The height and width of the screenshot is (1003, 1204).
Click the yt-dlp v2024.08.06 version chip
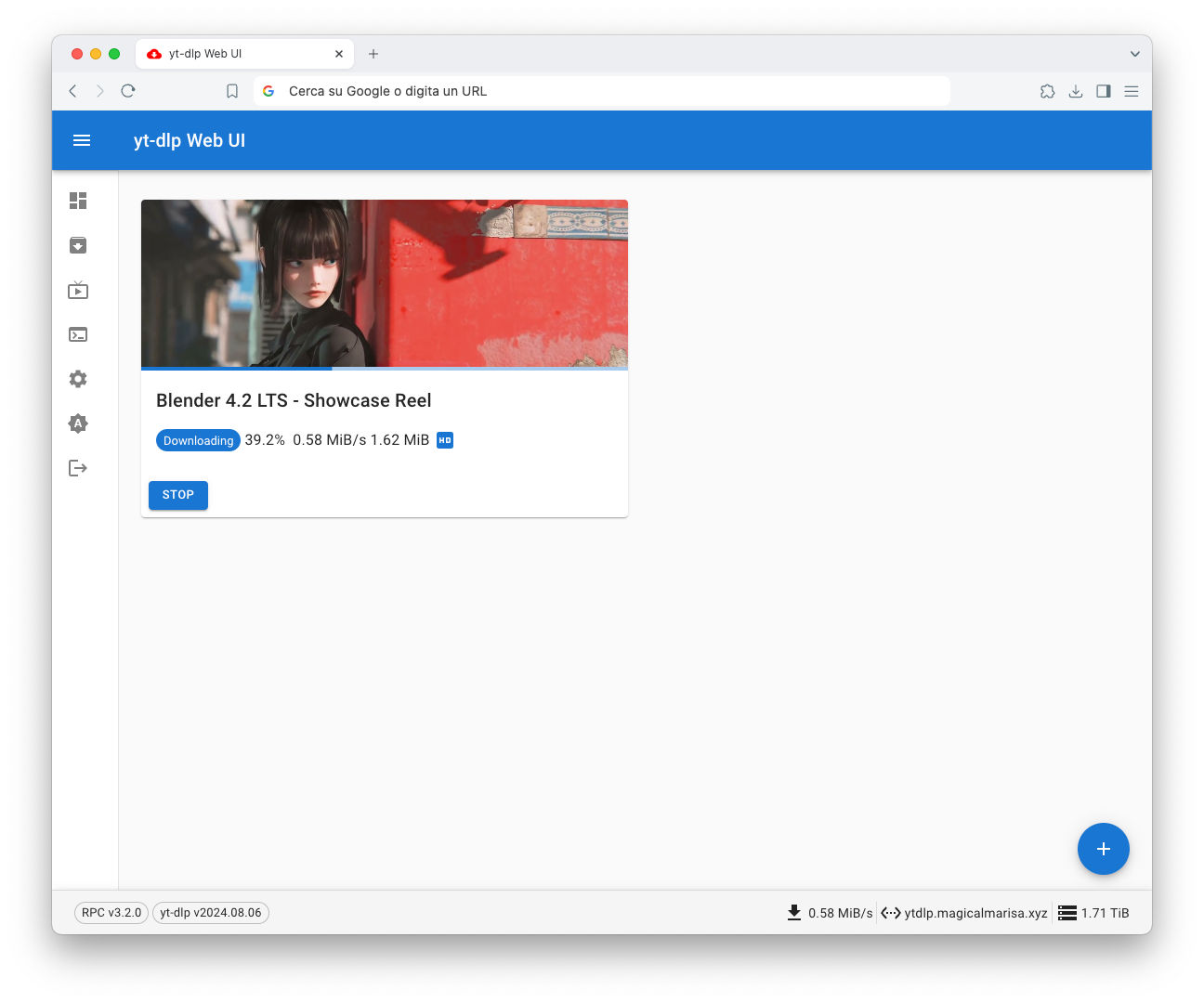[211, 913]
